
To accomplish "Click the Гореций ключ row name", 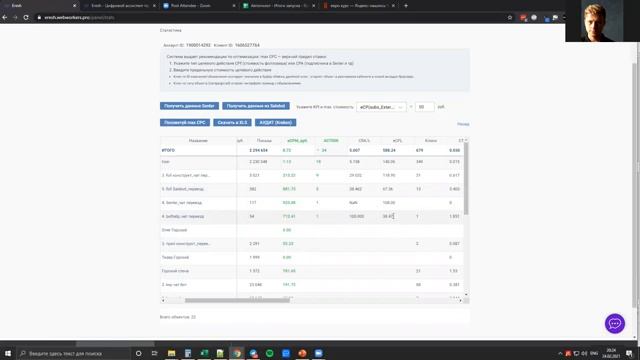I will tap(175, 271).
